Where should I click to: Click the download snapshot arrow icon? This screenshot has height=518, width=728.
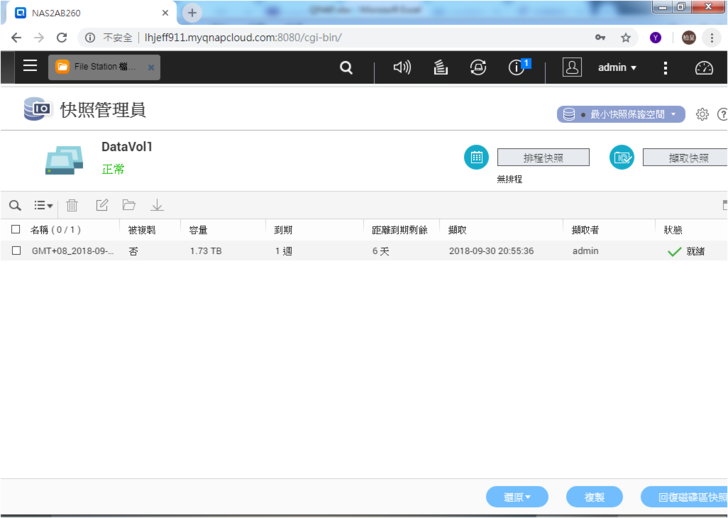pyautogui.click(x=157, y=205)
